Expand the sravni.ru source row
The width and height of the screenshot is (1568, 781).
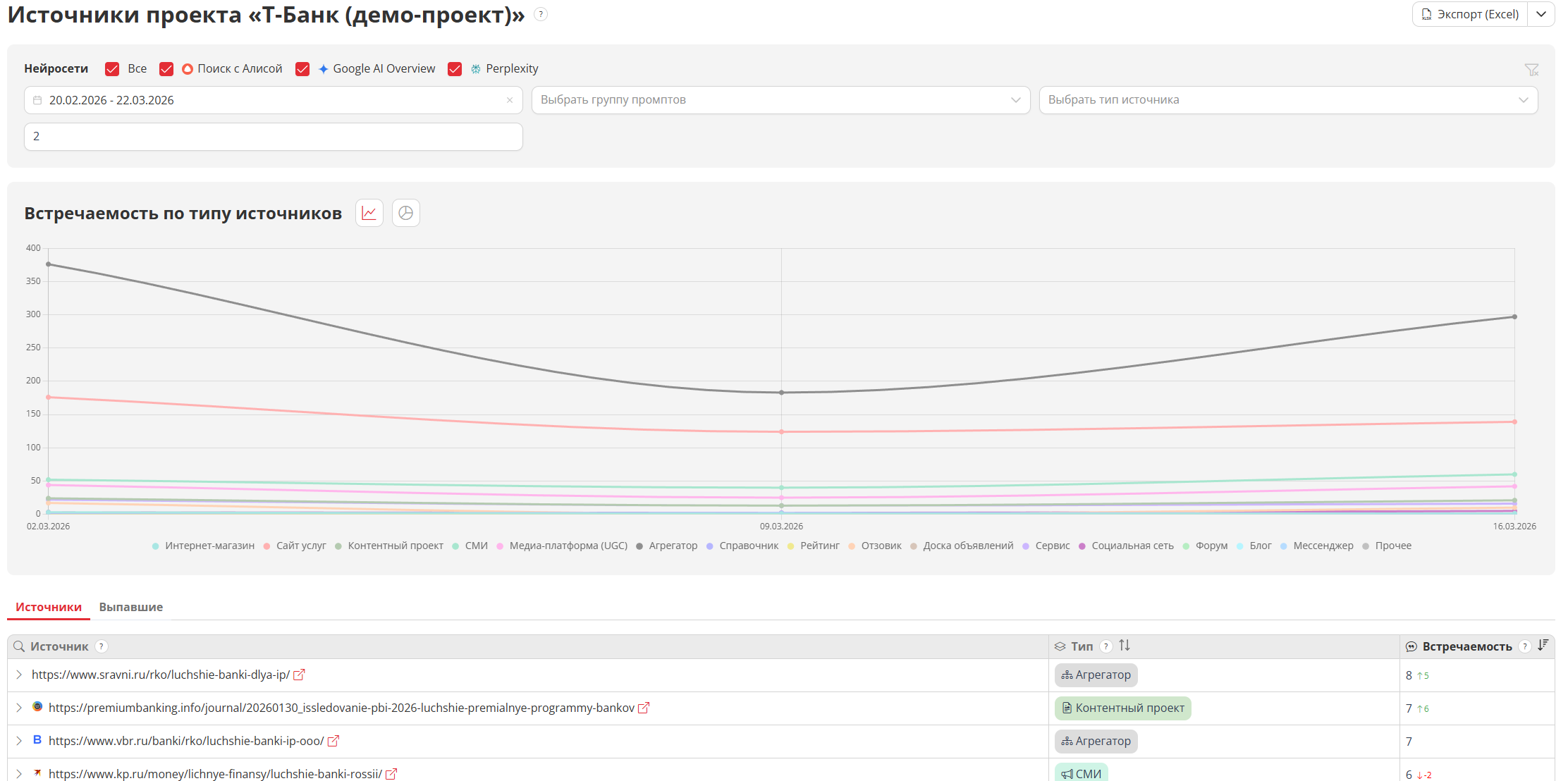pyautogui.click(x=19, y=675)
